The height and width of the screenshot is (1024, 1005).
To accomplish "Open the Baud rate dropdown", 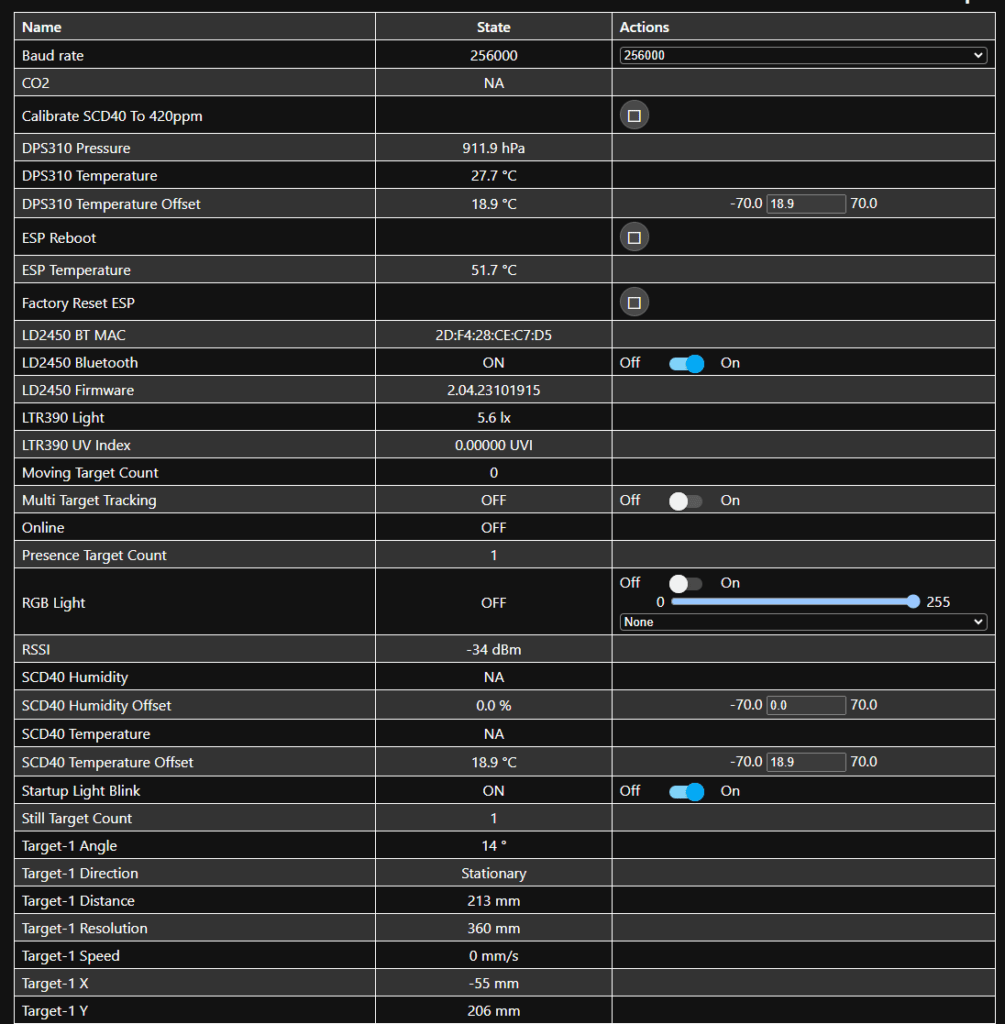I will (x=803, y=56).
